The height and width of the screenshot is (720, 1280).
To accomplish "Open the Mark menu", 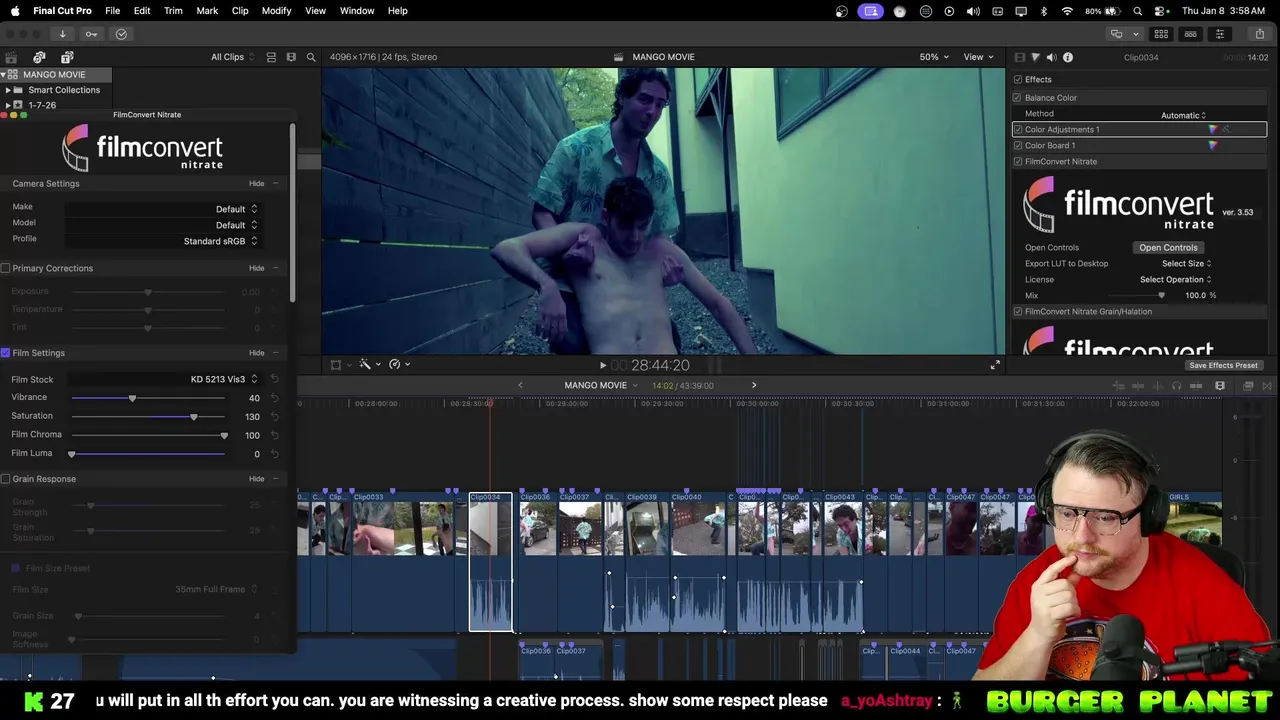I will coord(207,11).
